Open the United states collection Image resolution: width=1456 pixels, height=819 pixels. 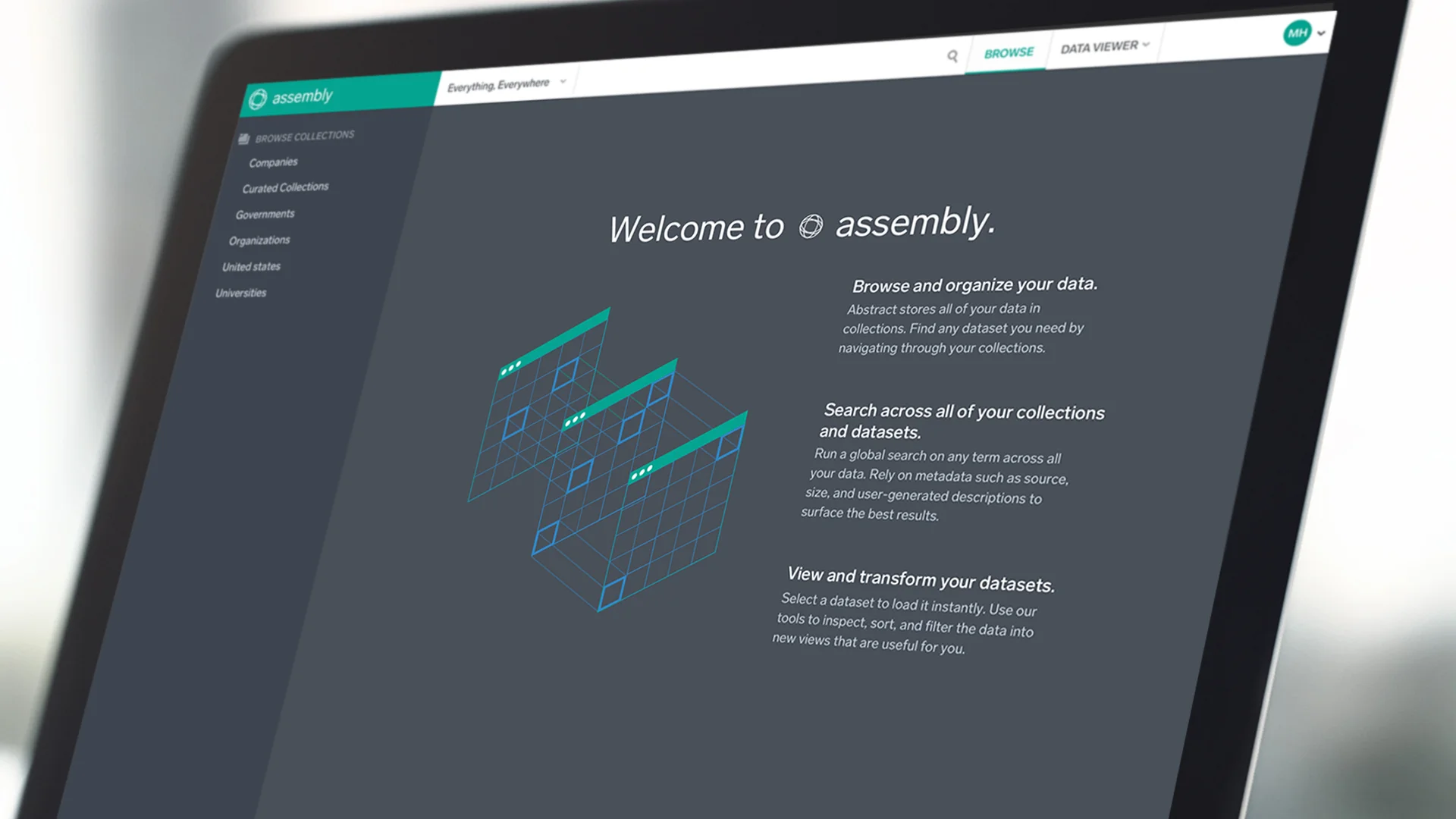pyautogui.click(x=251, y=267)
